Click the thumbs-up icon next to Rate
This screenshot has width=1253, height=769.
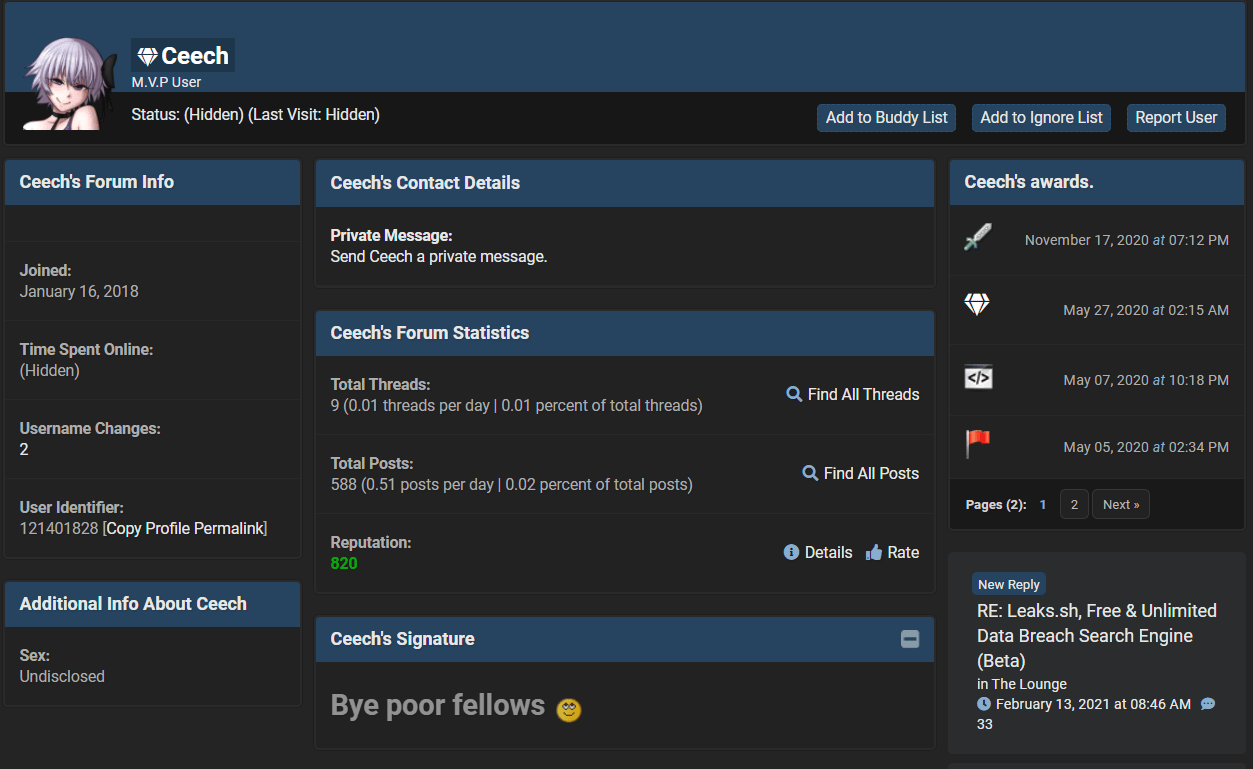(874, 552)
